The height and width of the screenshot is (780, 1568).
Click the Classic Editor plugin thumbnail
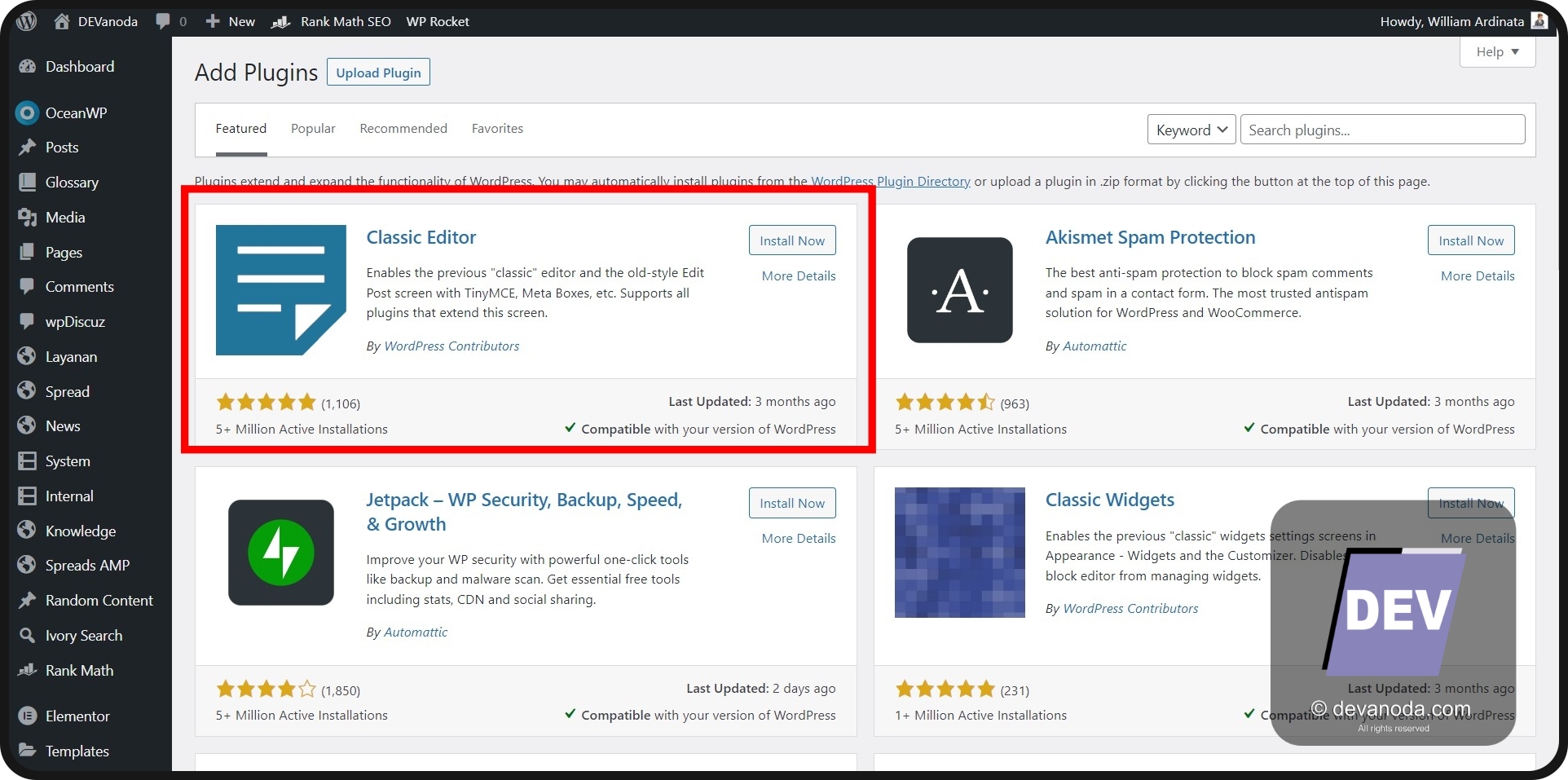click(x=281, y=290)
